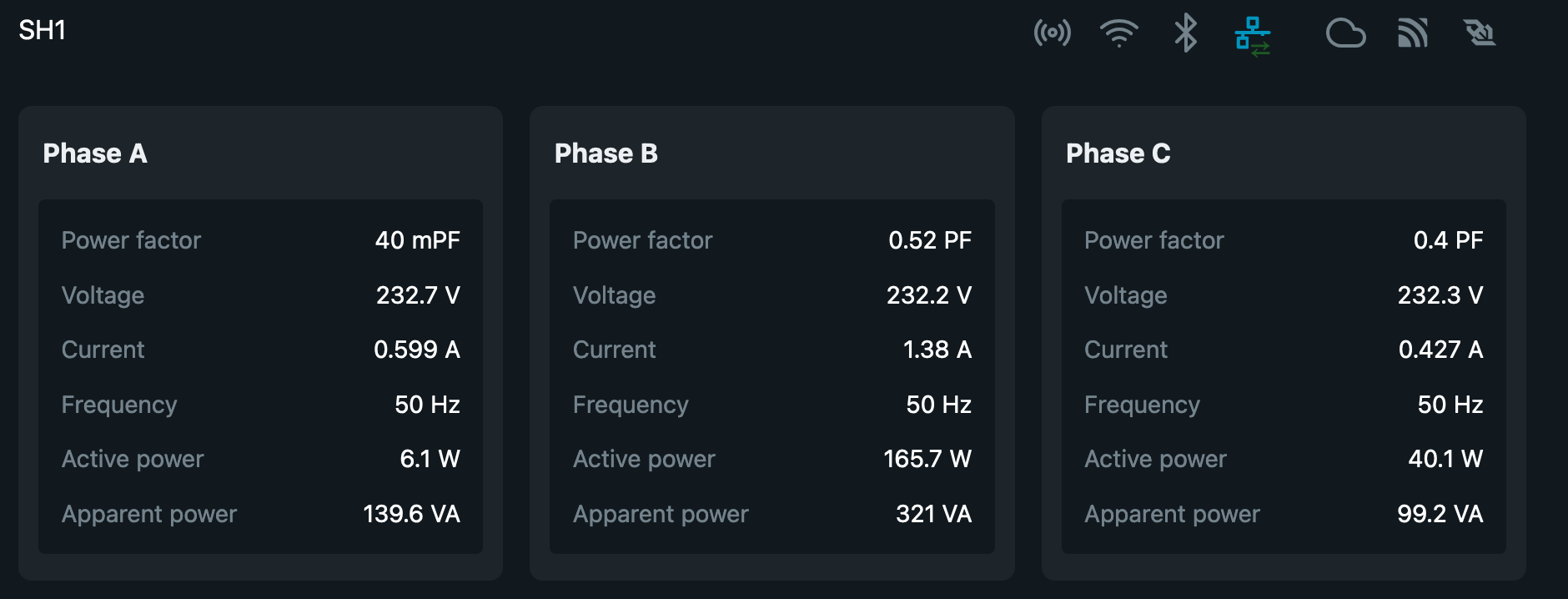This screenshot has width=1568, height=599.
Task: Click Phase B current value 1.38 A
Action: click(937, 350)
